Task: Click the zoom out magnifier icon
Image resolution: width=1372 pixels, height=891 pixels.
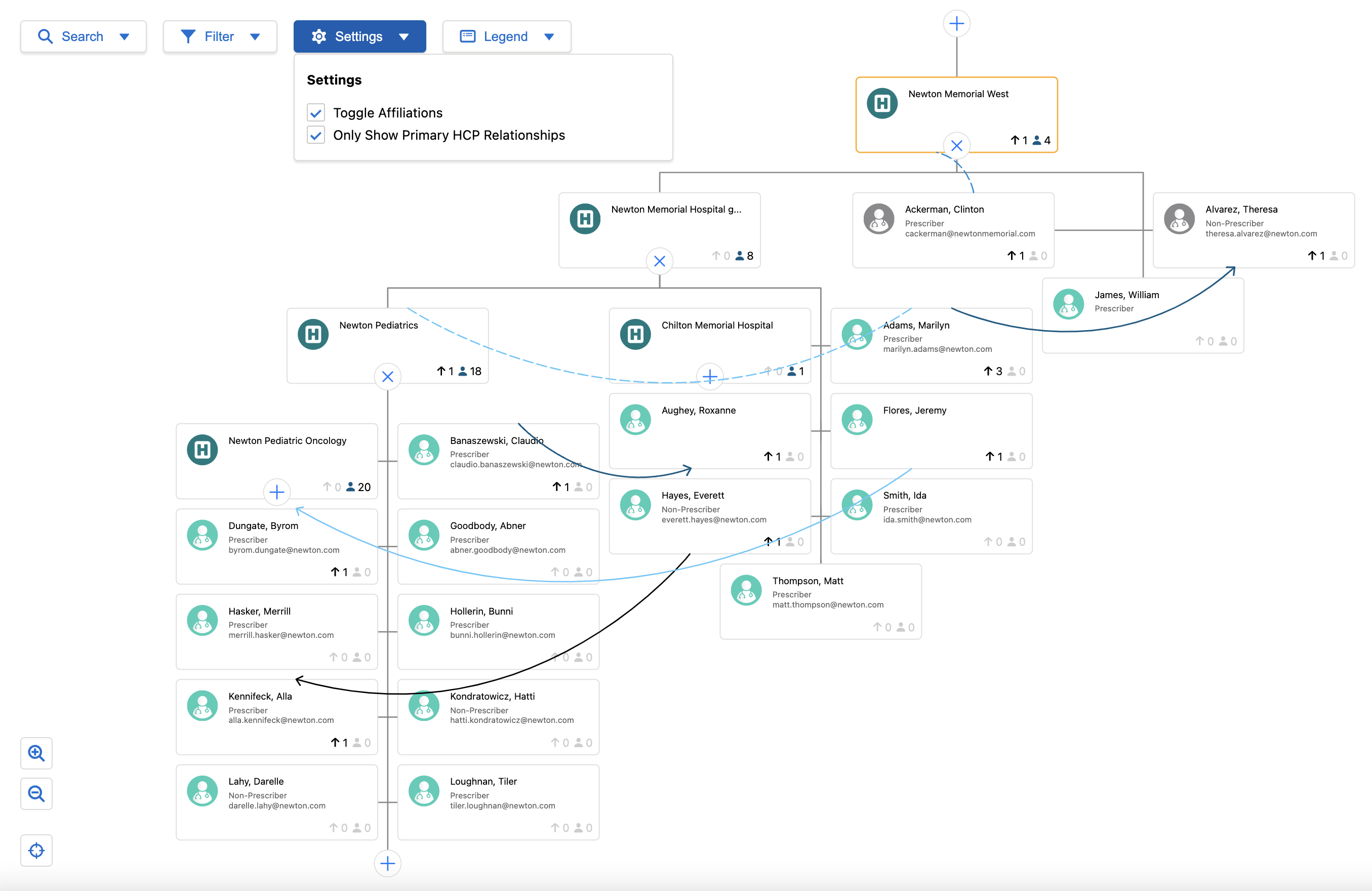Action: click(x=36, y=794)
